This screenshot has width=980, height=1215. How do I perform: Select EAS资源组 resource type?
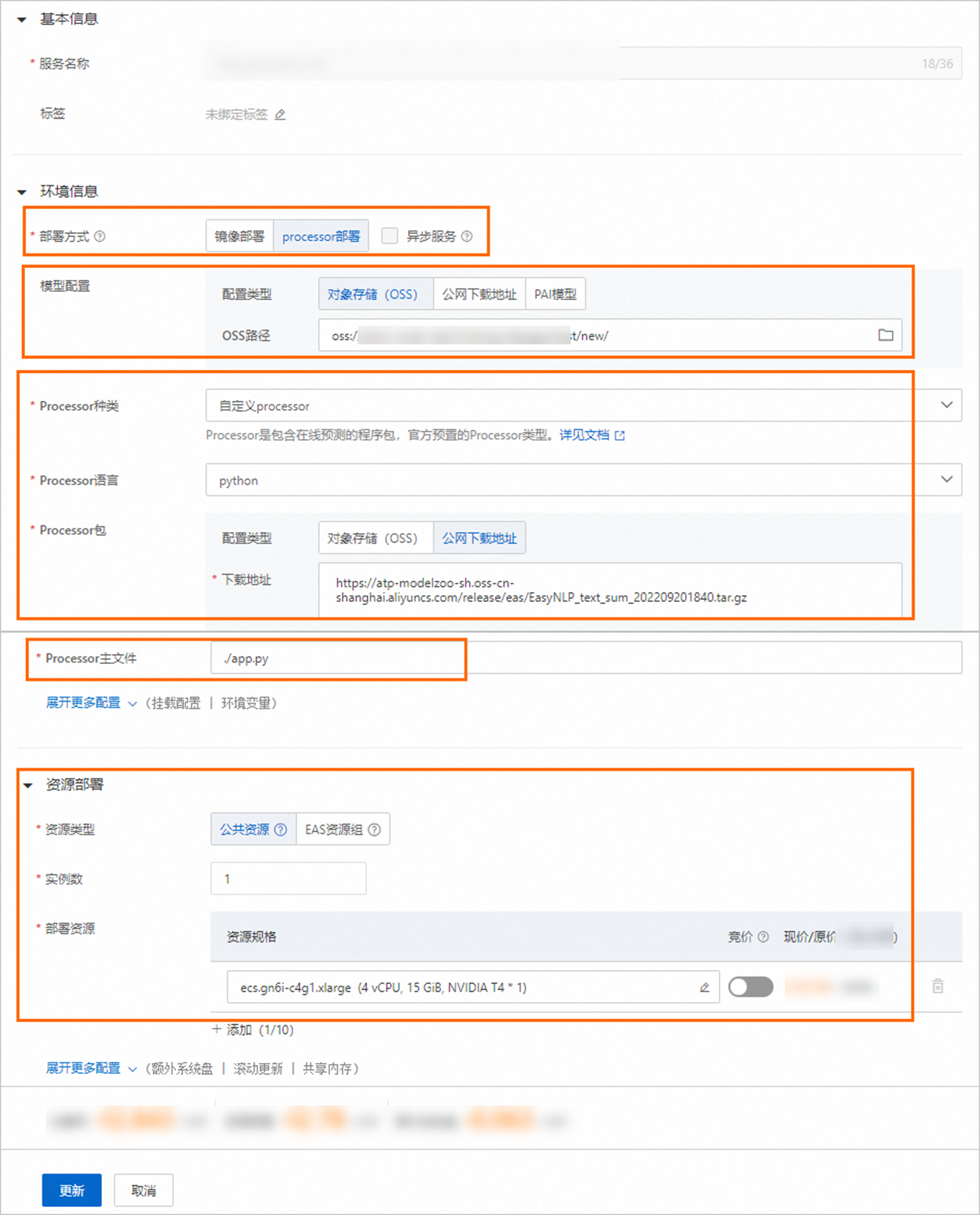click(x=343, y=829)
